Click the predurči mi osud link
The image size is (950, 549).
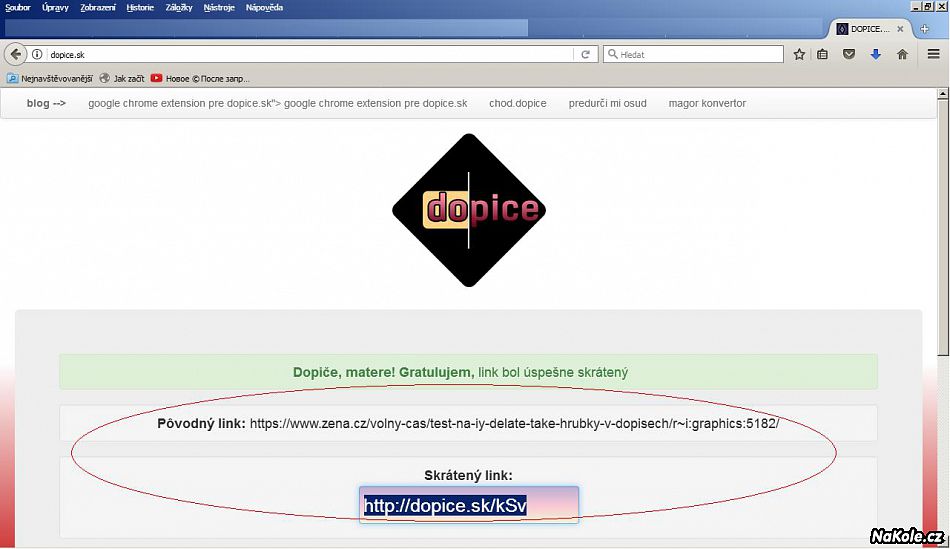tap(607, 103)
